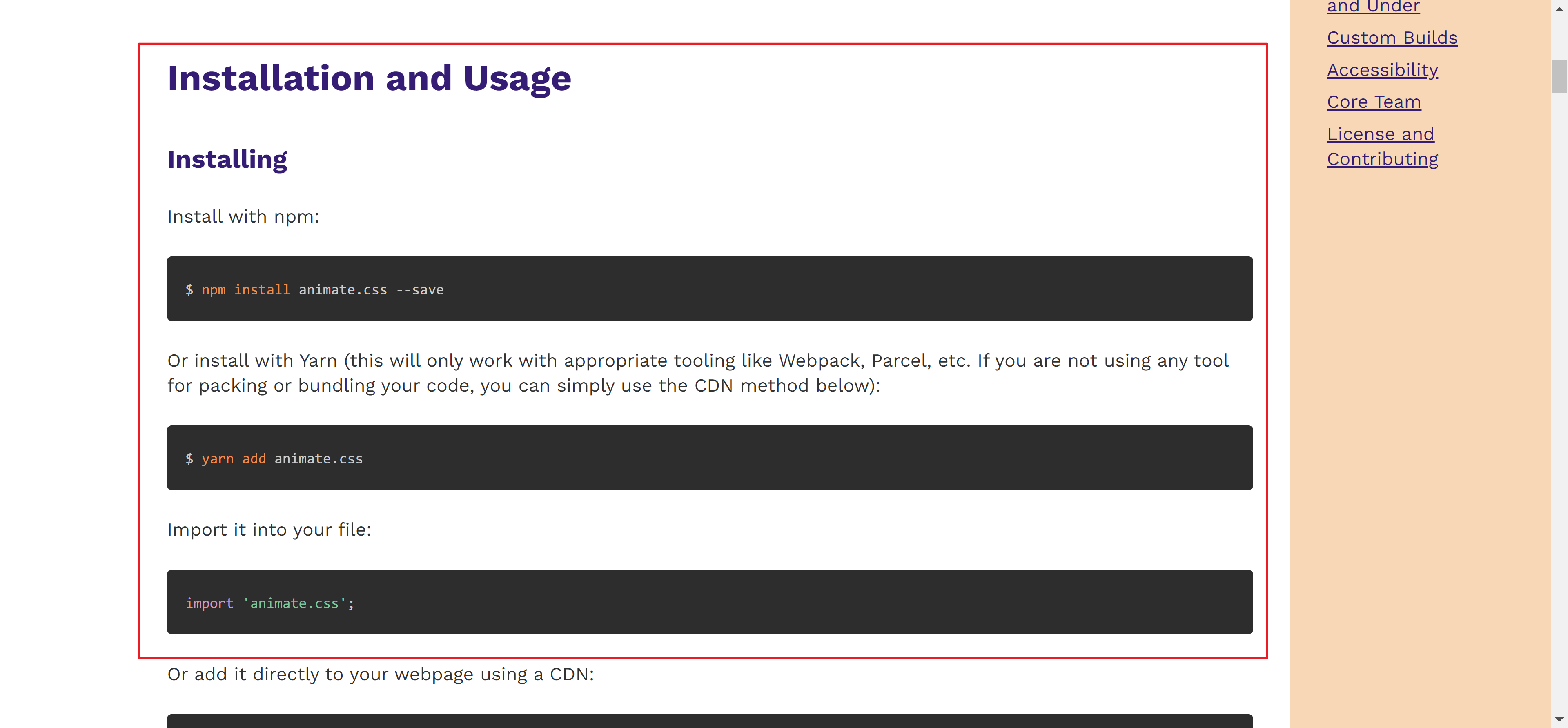Click the 'Install with npm:' text
The width and height of the screenshot is (1568, 728).
click(243, 217)
